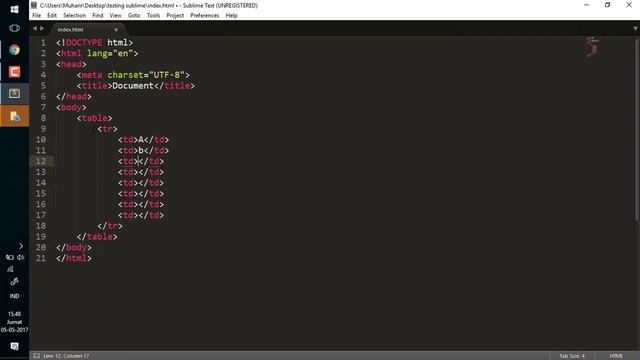Place cursor on DOCTYPE keyword
The image size is (640, 360).
coord(84,42)
